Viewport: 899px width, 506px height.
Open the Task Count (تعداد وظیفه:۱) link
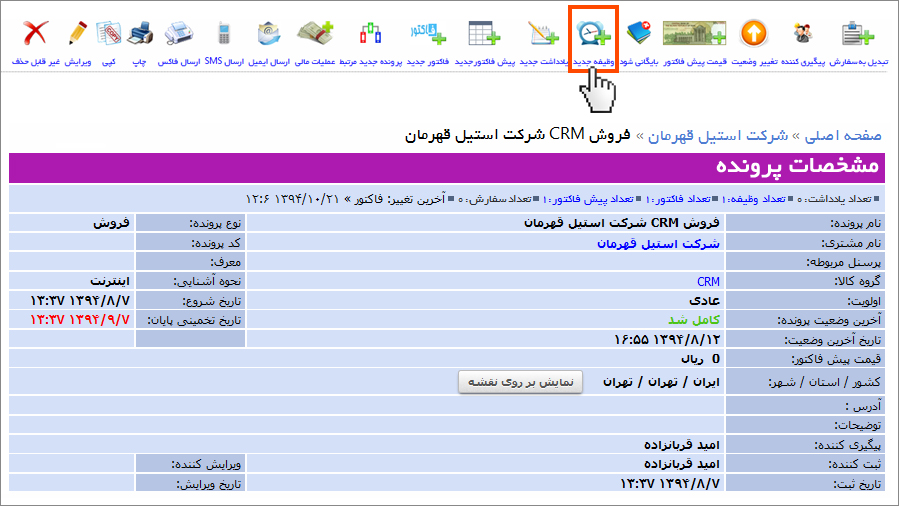coord(753,199)
